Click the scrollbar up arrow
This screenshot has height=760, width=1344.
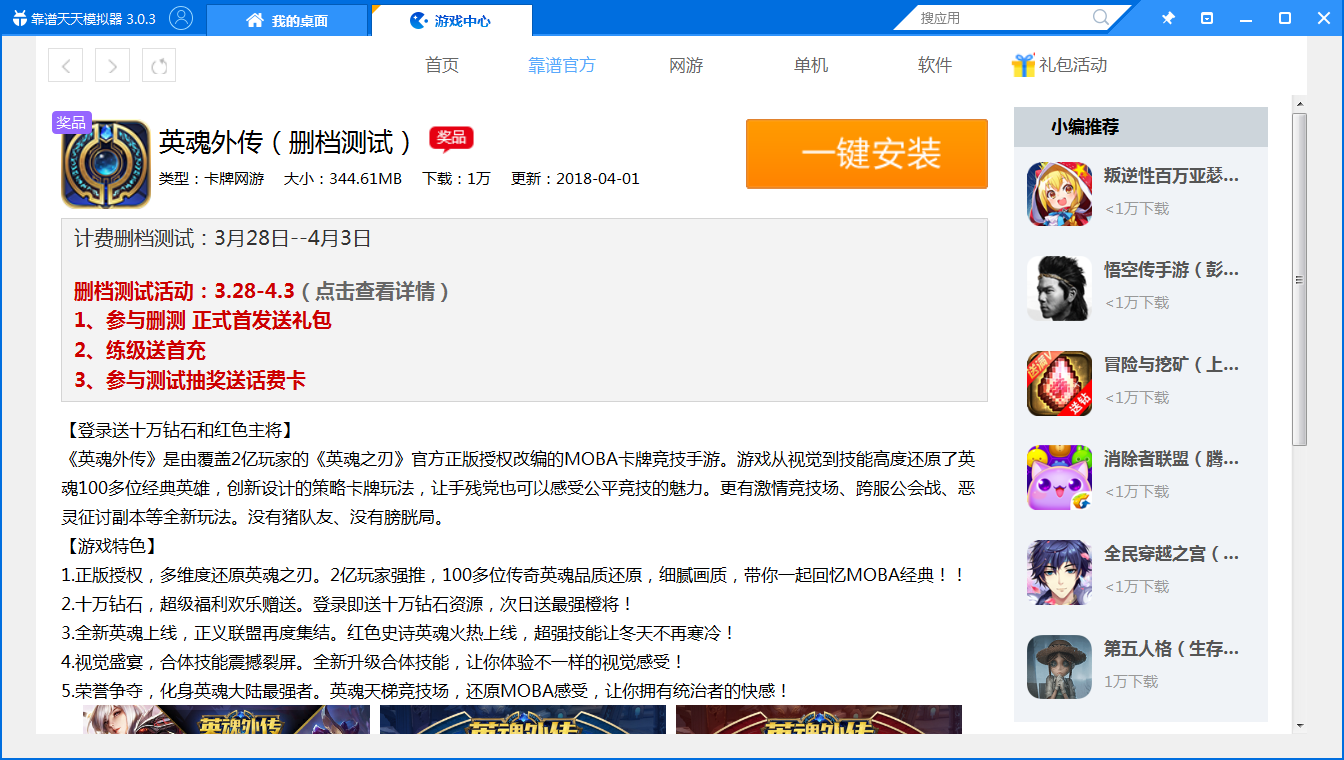click(x=1300, y=103)
